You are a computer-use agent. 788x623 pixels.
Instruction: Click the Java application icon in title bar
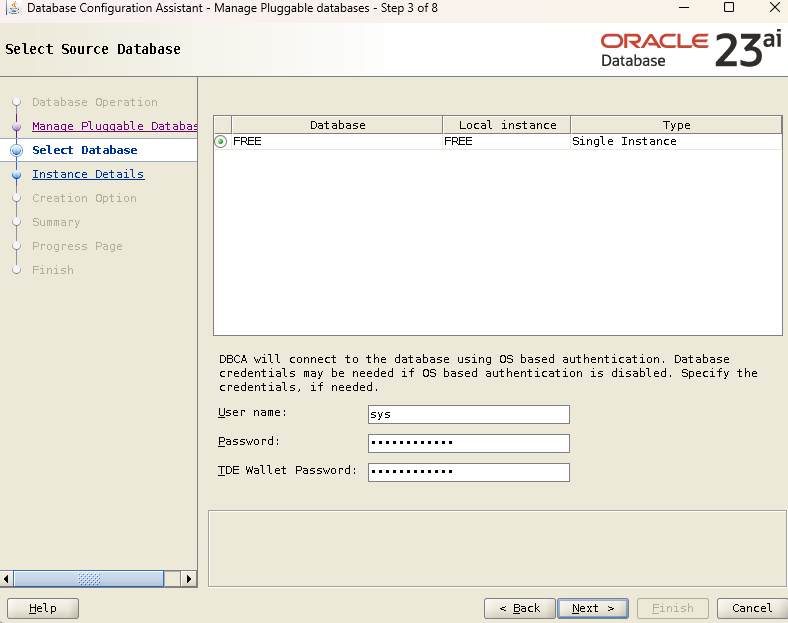coord(14,8)
